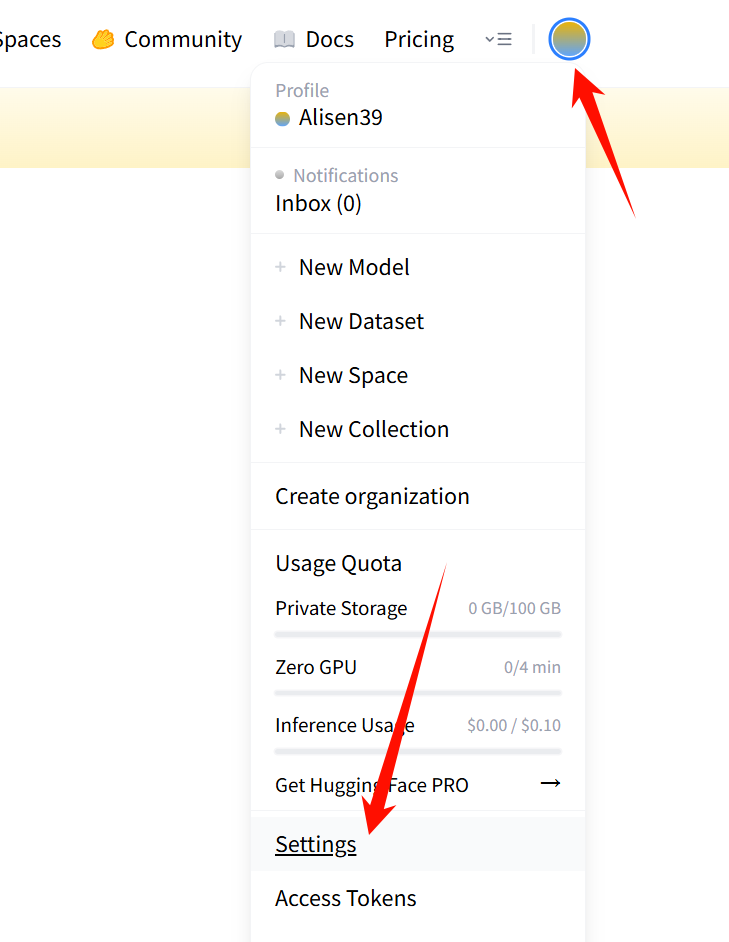Click the Zero GPU quota bar

[418, 692]
